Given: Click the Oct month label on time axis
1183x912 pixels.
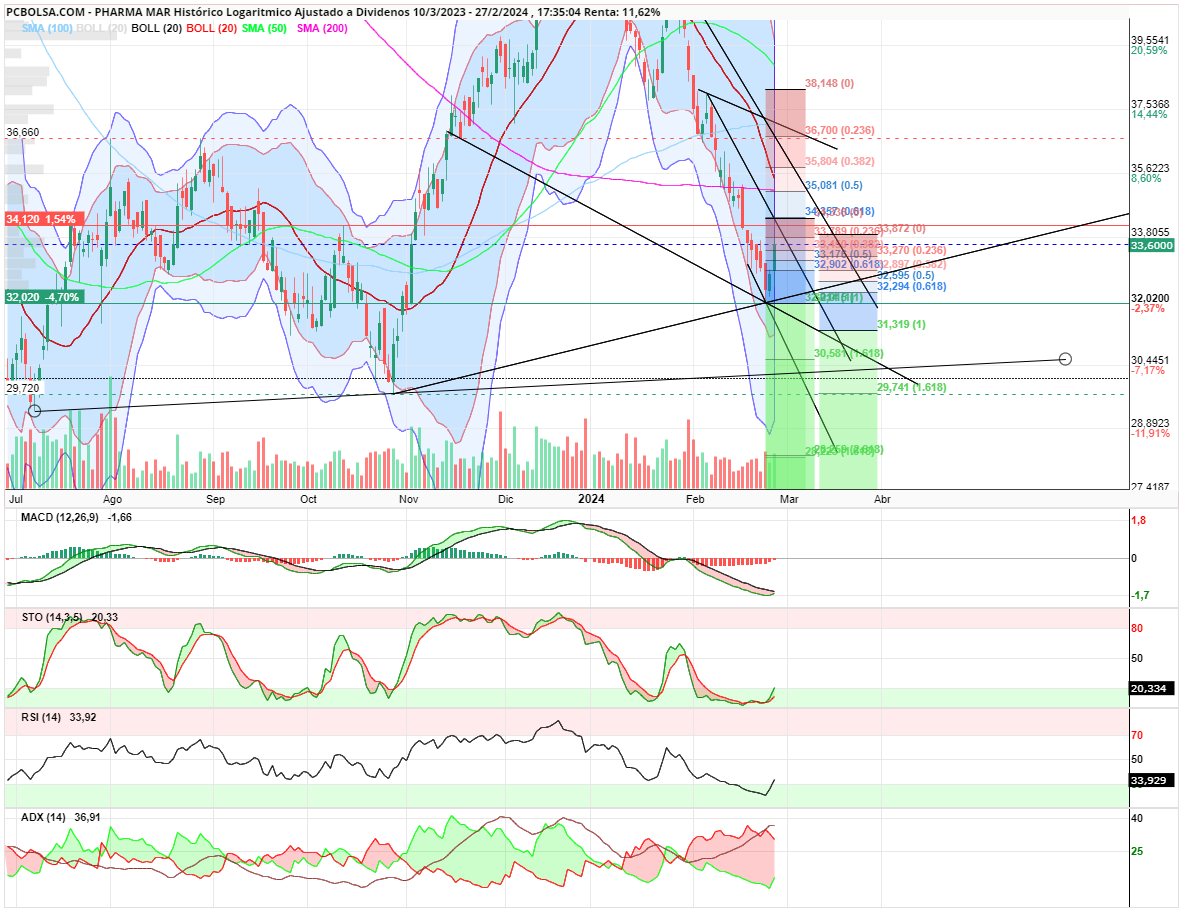Looking at the screenshot, I should click(308, 499).
